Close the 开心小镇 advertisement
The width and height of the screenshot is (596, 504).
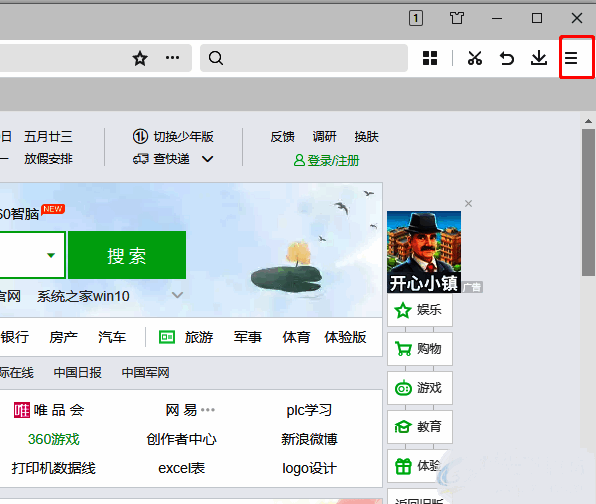[468, 204]
